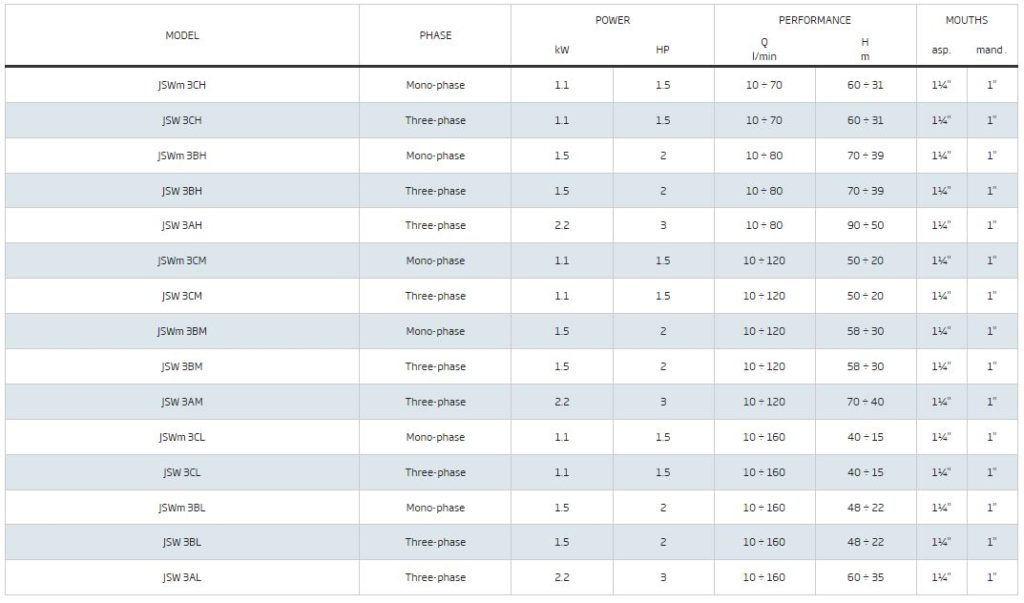1024x603 pixels.
Task: Select the JSW 3CH model row
Action: (x=511, y=120)
